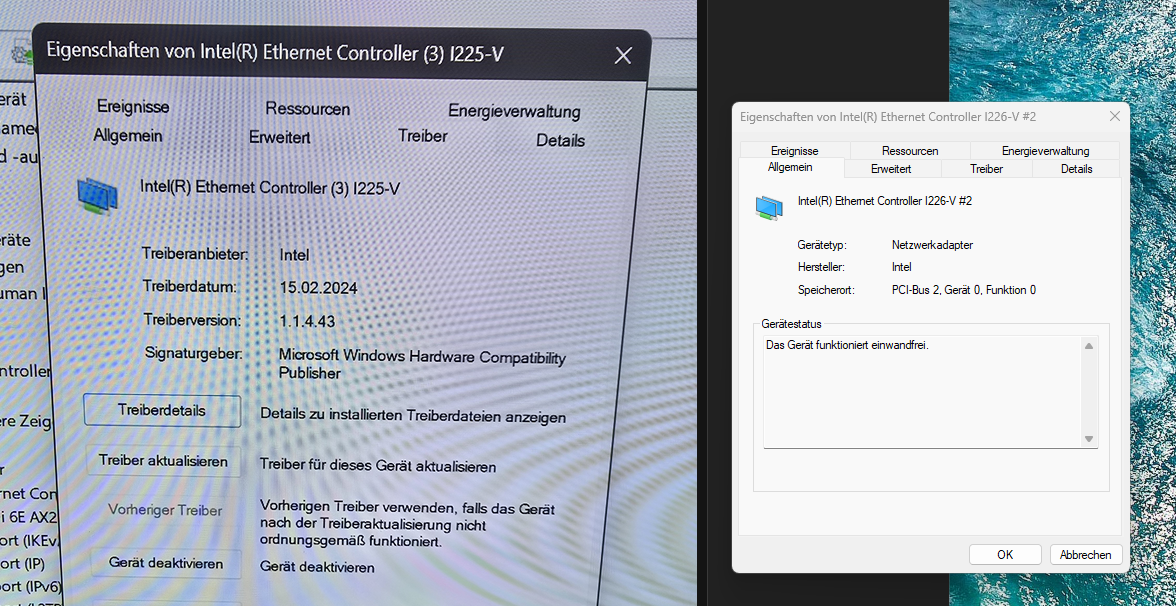Open Details tab in I226-V window
The image size is (1176, 606).
click(1076, 169)
